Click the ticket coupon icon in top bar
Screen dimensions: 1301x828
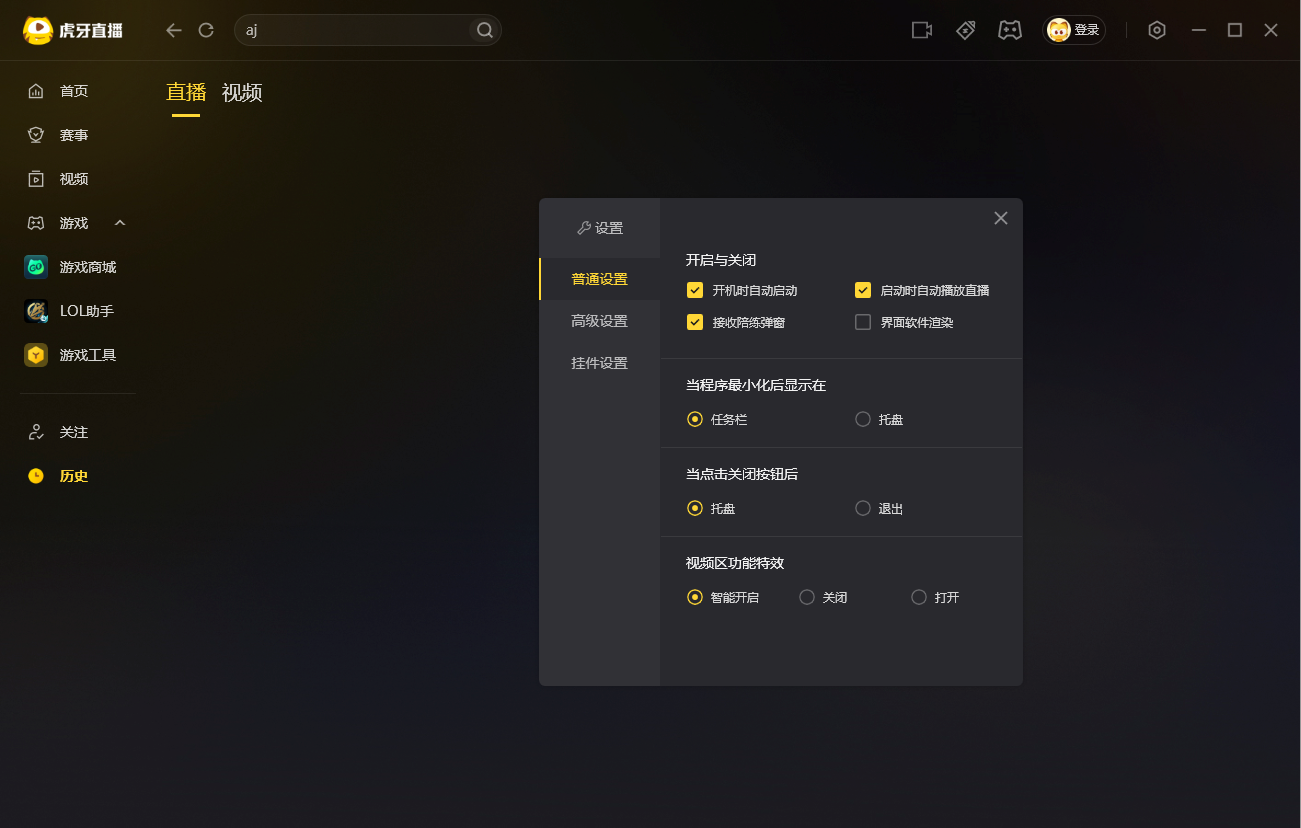[x=966, y=30]
